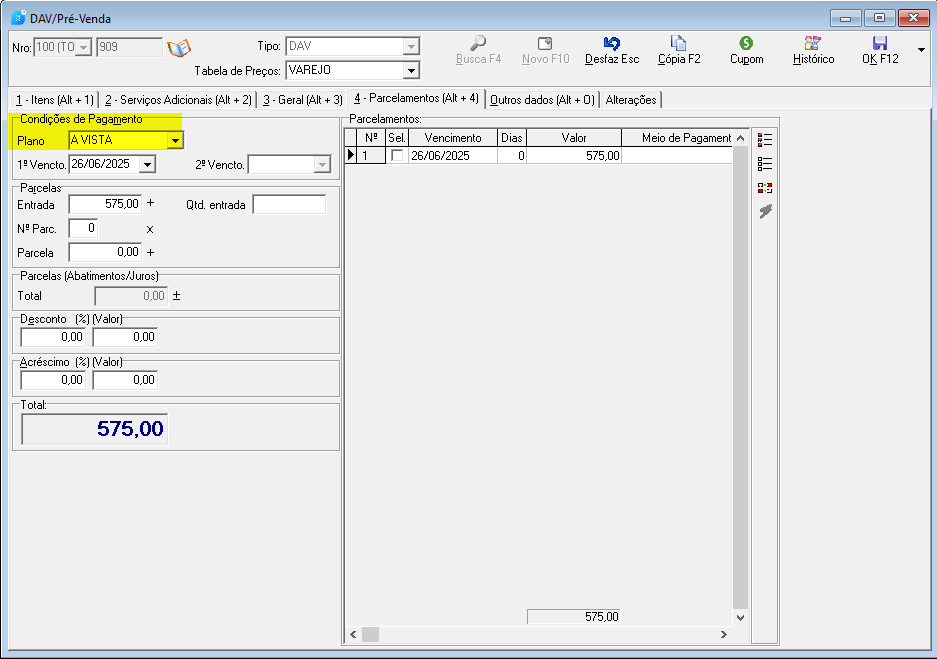937x659 pixels.
Task: Open the Plano dropdown showing A VISTA
Action: pos(175,140)
